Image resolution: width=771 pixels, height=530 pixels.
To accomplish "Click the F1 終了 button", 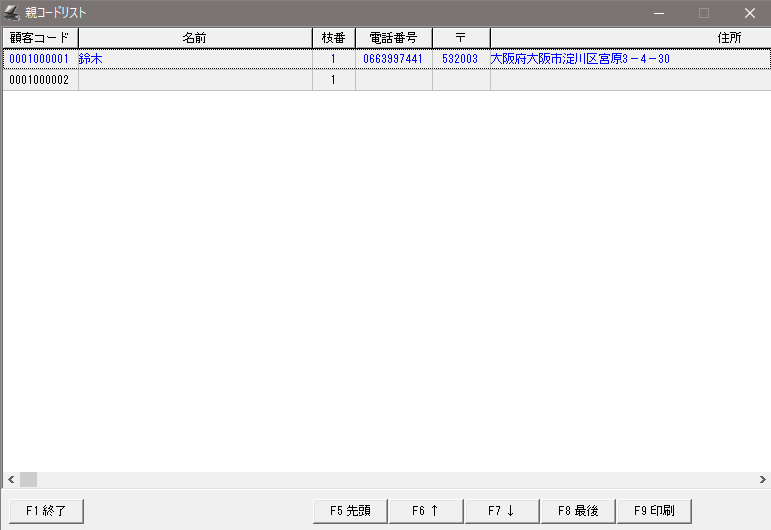I will (x=46, y=510).
